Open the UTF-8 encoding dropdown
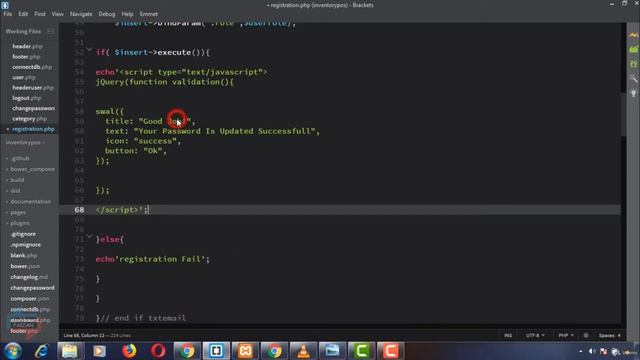 (535, 336)
